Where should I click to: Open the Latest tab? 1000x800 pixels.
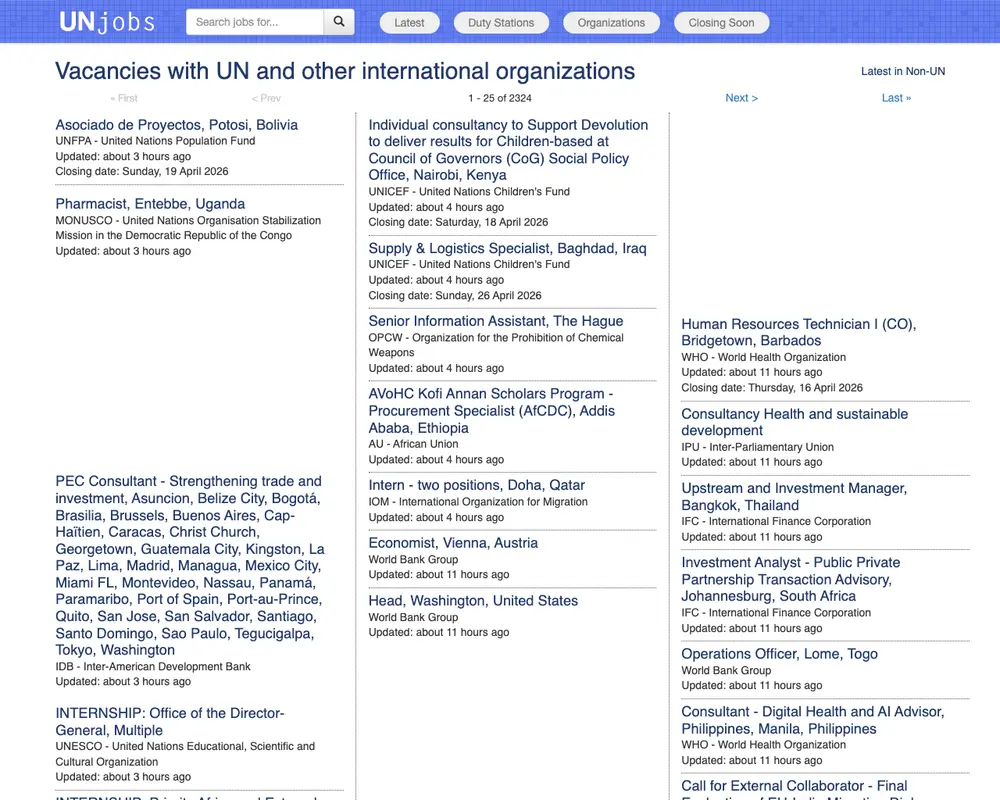click(x=409, y=23)
